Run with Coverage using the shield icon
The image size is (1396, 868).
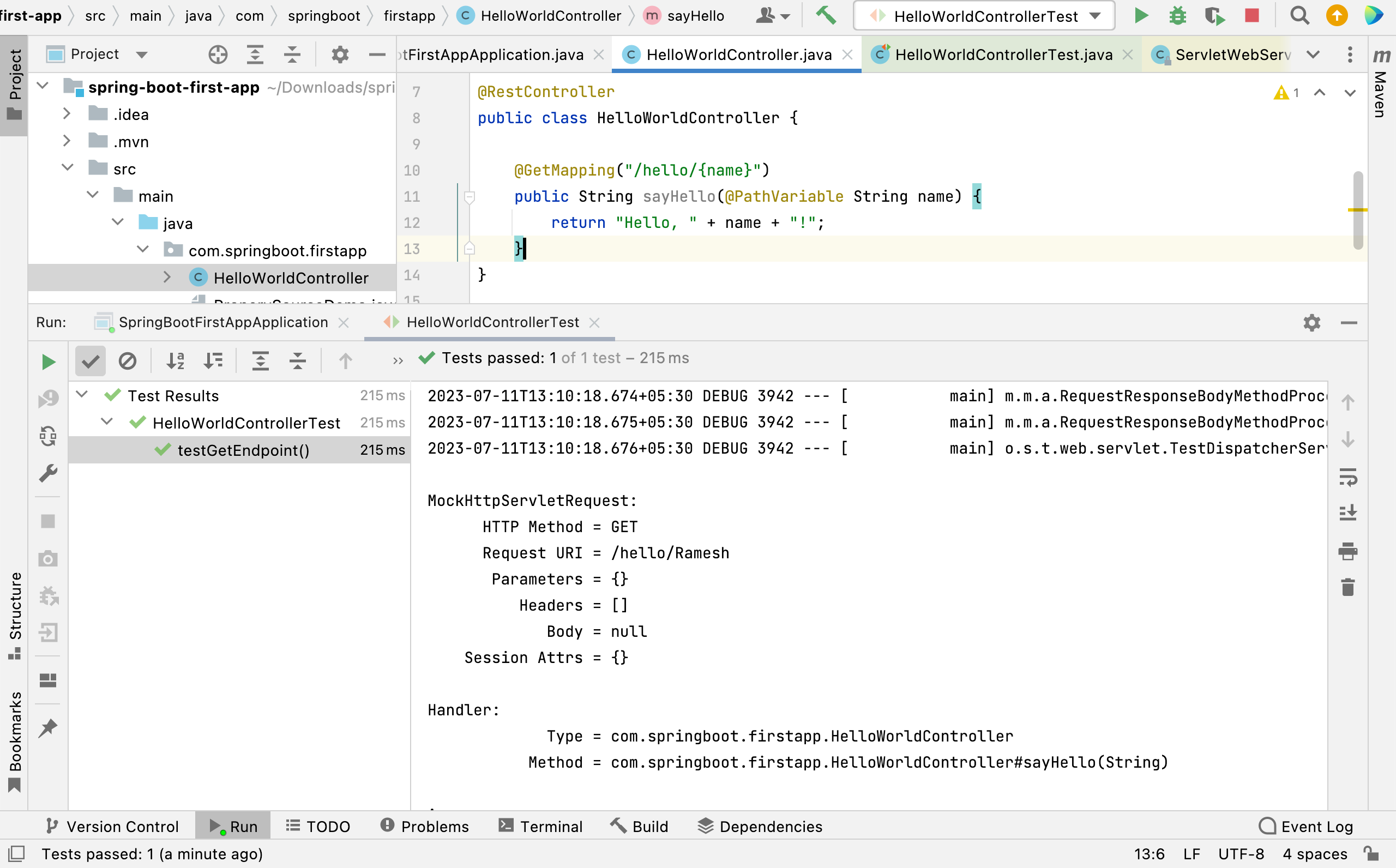click(x=1214, y=15)
